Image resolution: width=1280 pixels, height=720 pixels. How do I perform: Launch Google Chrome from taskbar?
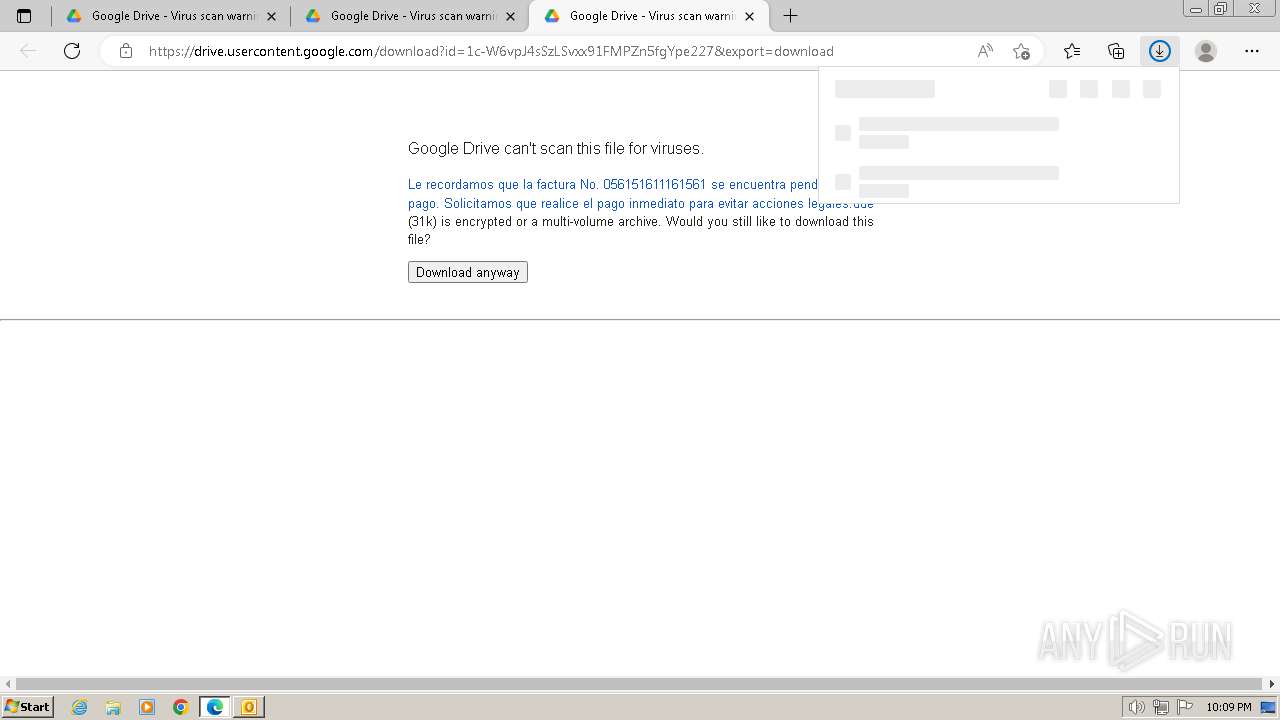click(181, 707)
